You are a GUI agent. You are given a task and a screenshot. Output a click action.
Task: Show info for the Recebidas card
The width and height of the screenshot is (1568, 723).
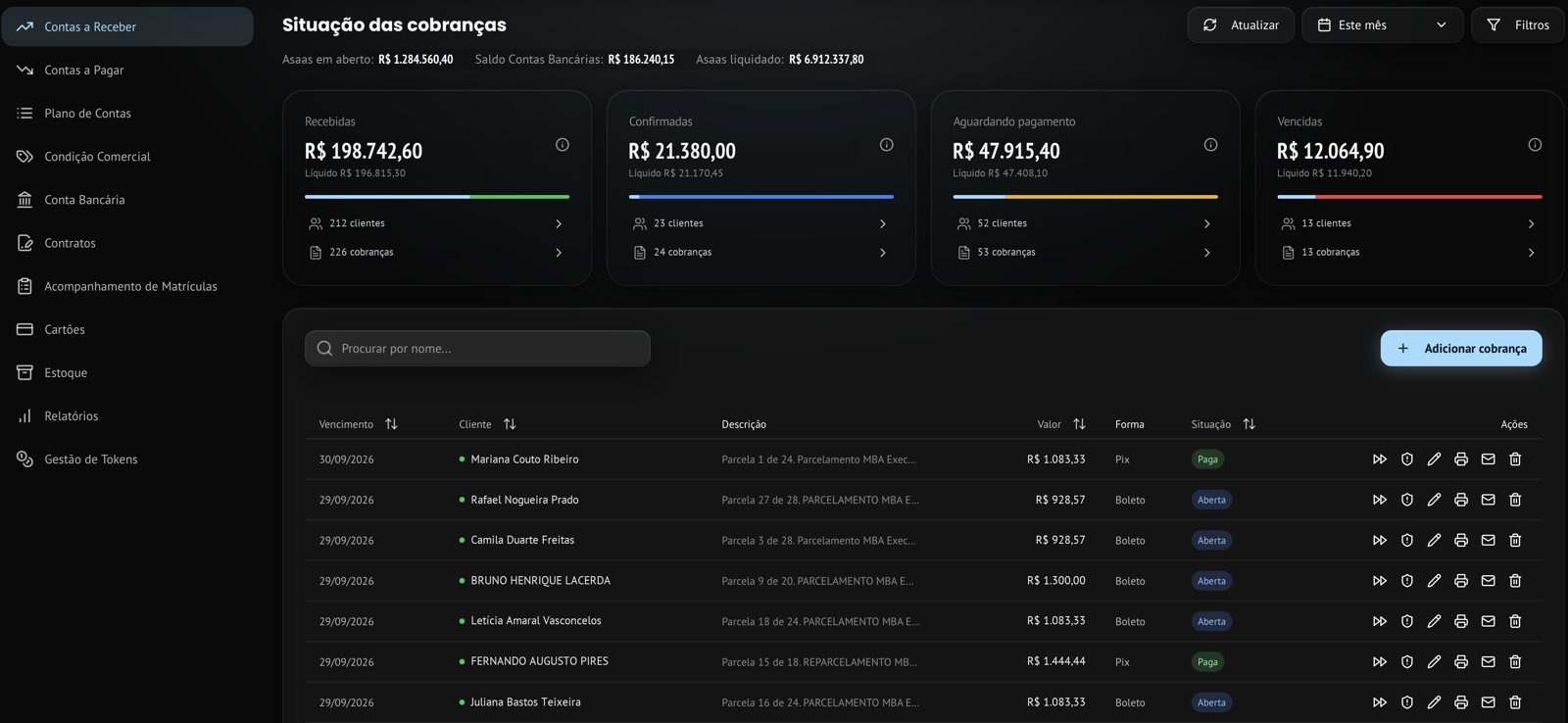point(563,145)
